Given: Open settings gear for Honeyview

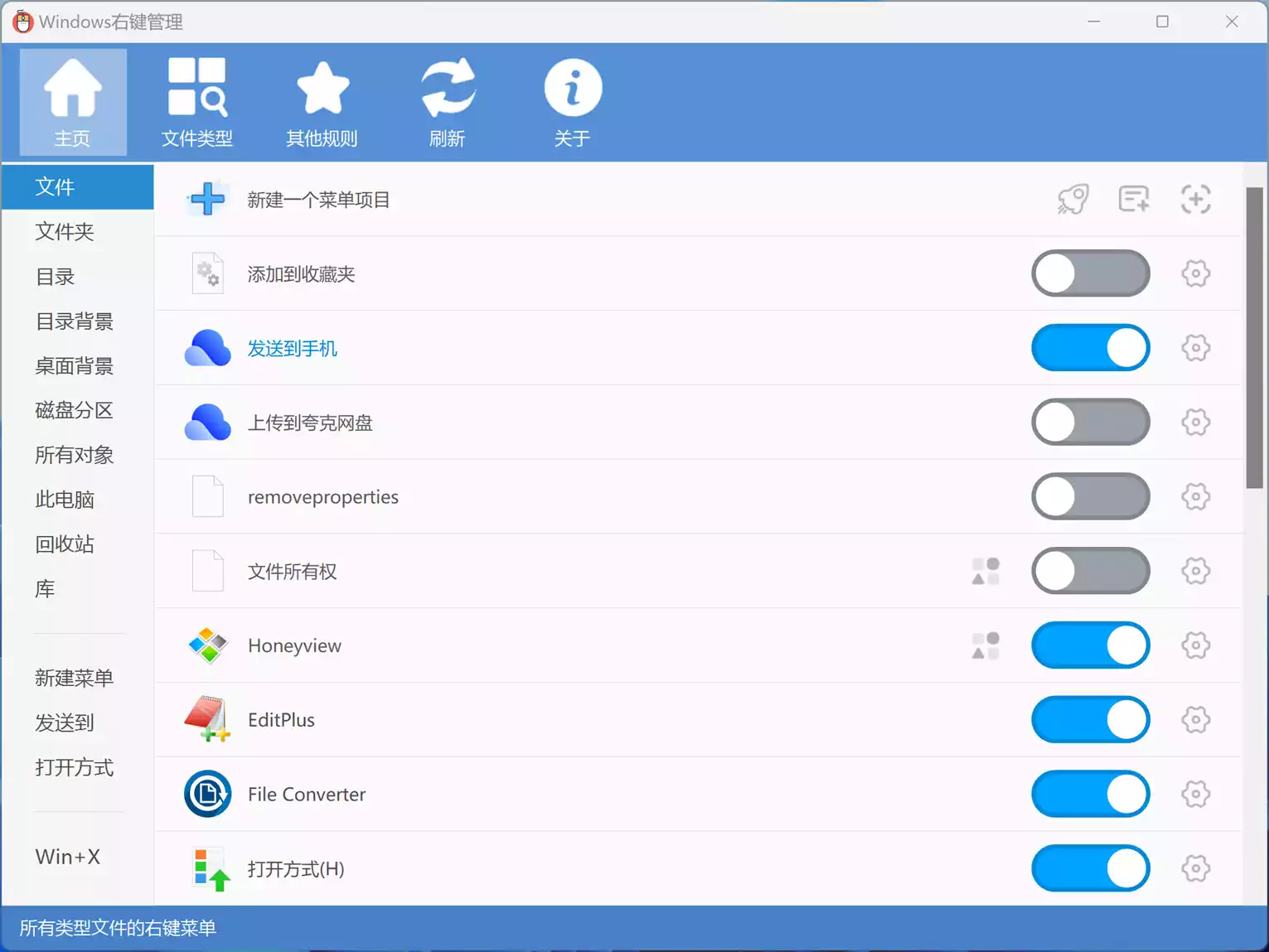Looking at the screenshot, I should click(1195, 645).
